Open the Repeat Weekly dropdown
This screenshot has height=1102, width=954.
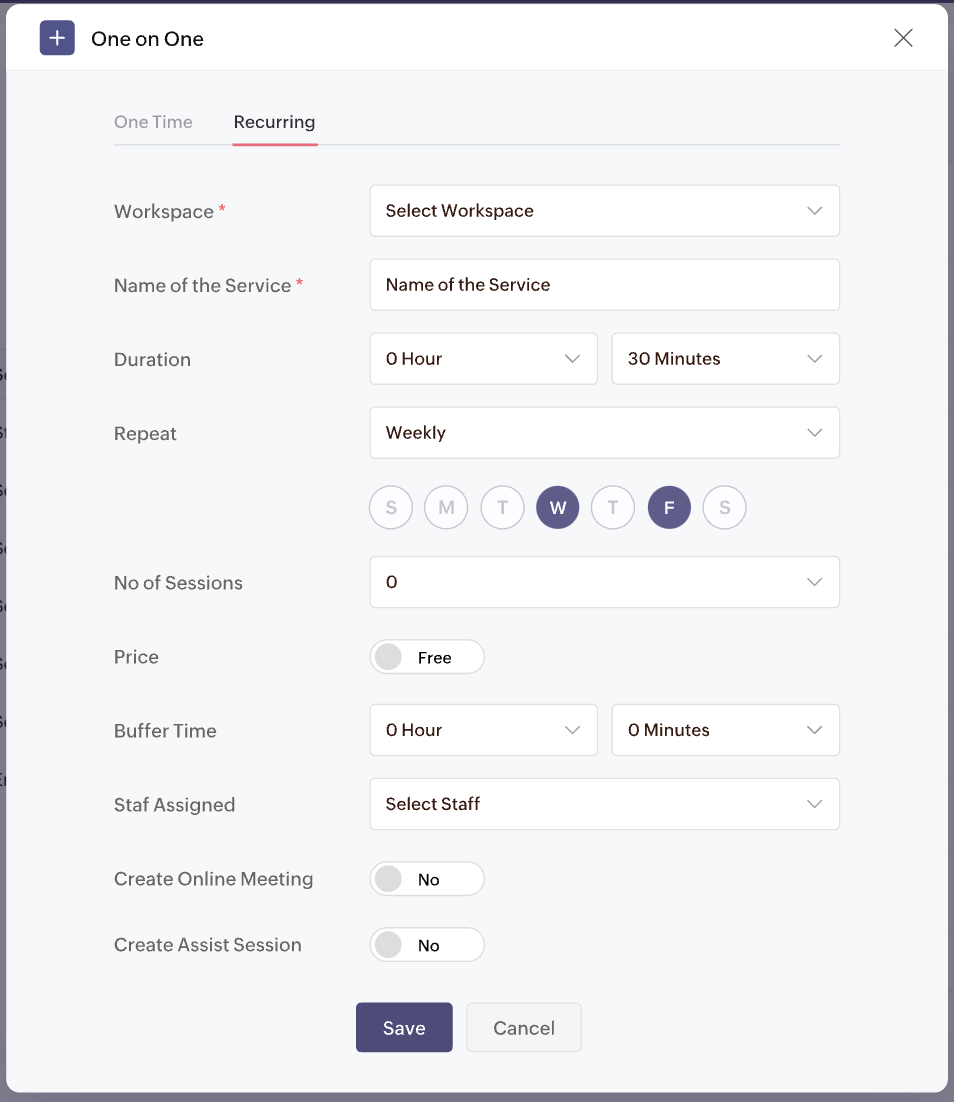[x=605, y=433]
